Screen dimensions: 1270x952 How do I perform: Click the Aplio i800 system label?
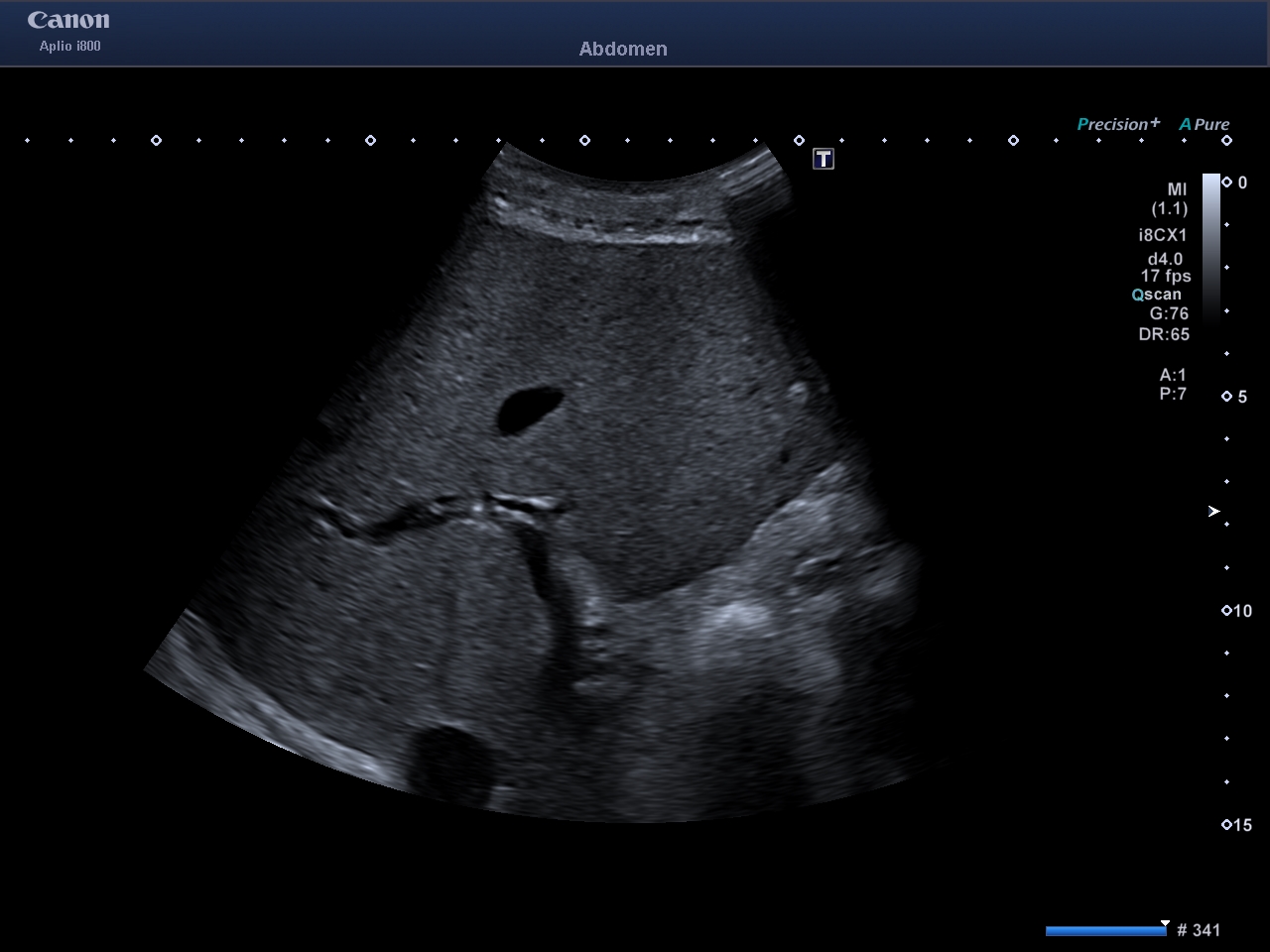point(69,46)
